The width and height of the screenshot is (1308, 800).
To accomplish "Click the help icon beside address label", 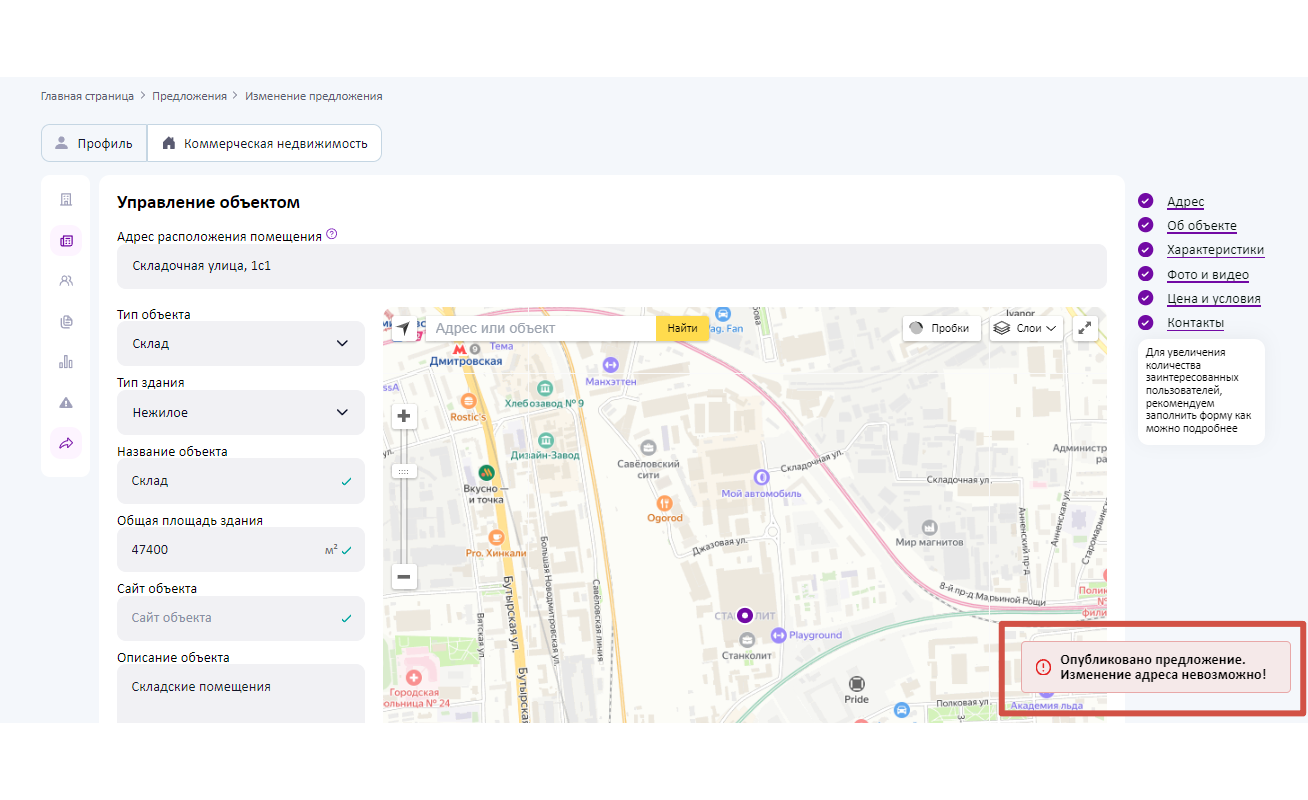I will pyautogui.click(x=332, y=235).
